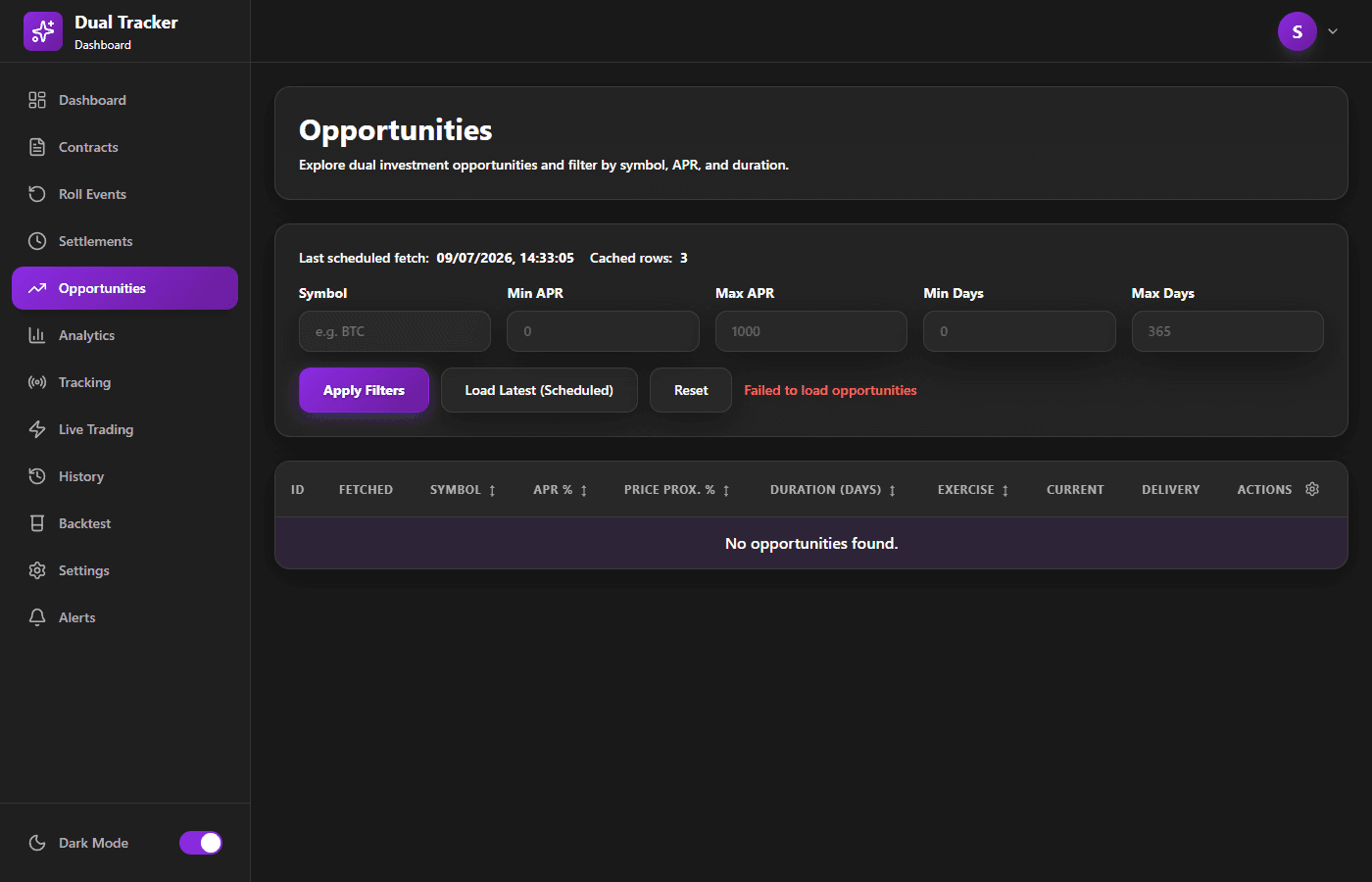Image resolution: width=1372 pixels, height=882 pixels.
Task: Click the Dual Tracker sparkle logo
Action: pos(43,31)
